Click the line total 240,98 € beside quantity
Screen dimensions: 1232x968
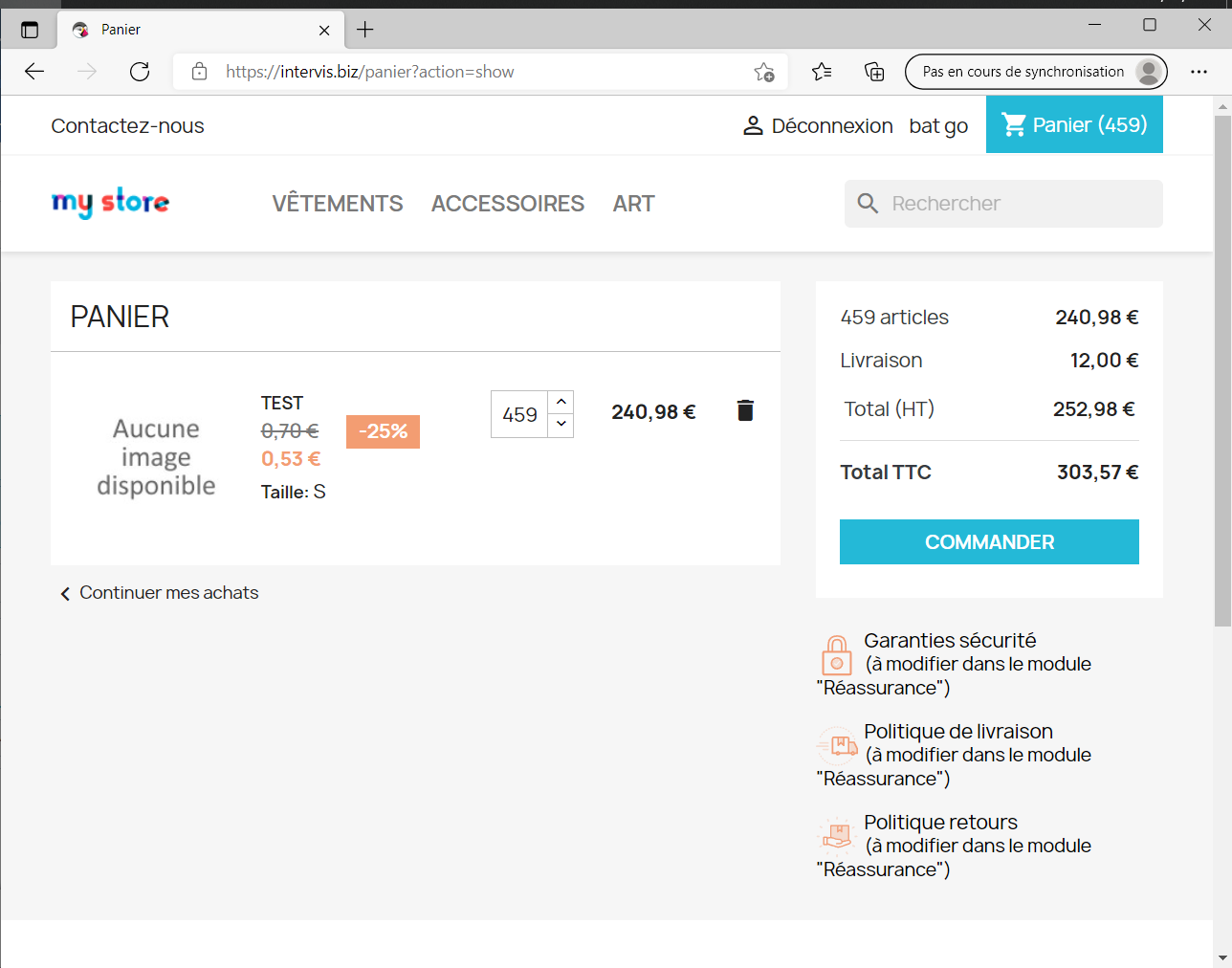point(653,412)
